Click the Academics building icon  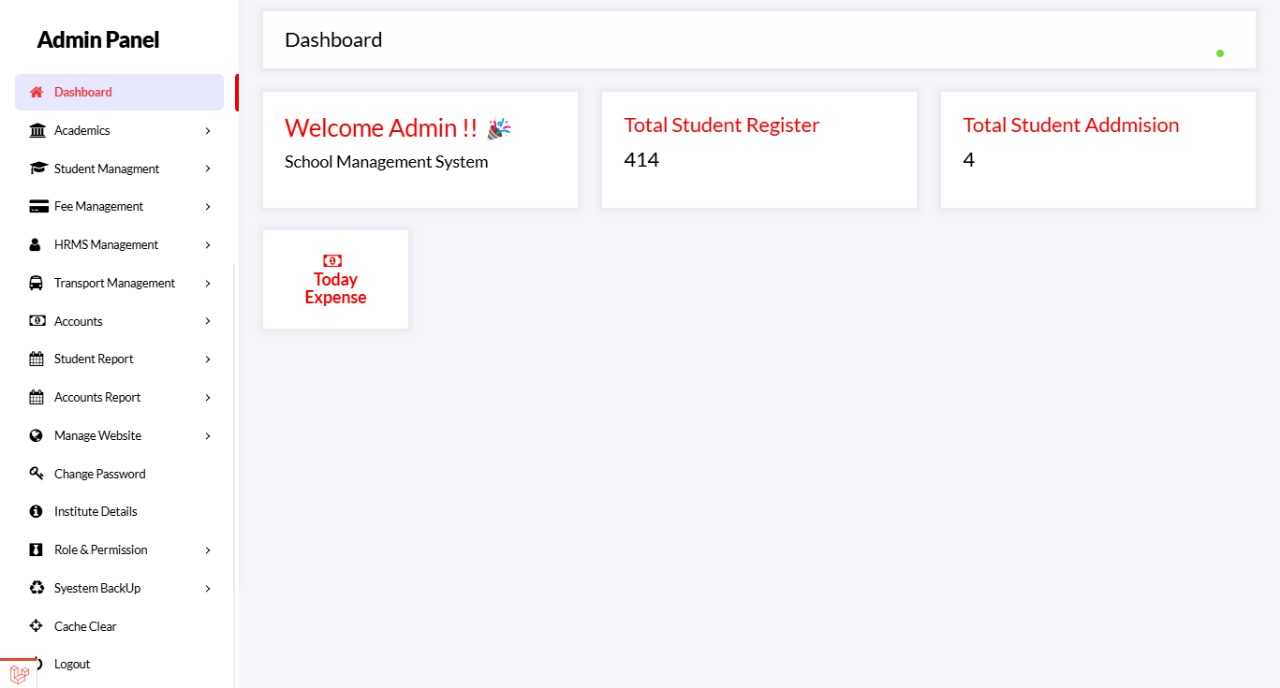(x=37, y=131)
